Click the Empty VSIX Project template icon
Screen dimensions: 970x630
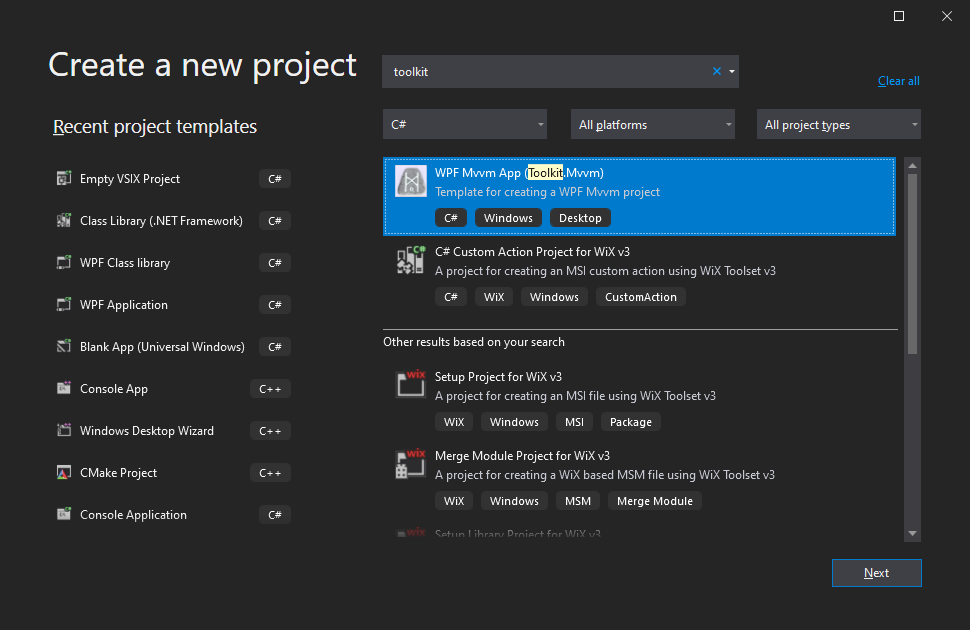point(64,178)
